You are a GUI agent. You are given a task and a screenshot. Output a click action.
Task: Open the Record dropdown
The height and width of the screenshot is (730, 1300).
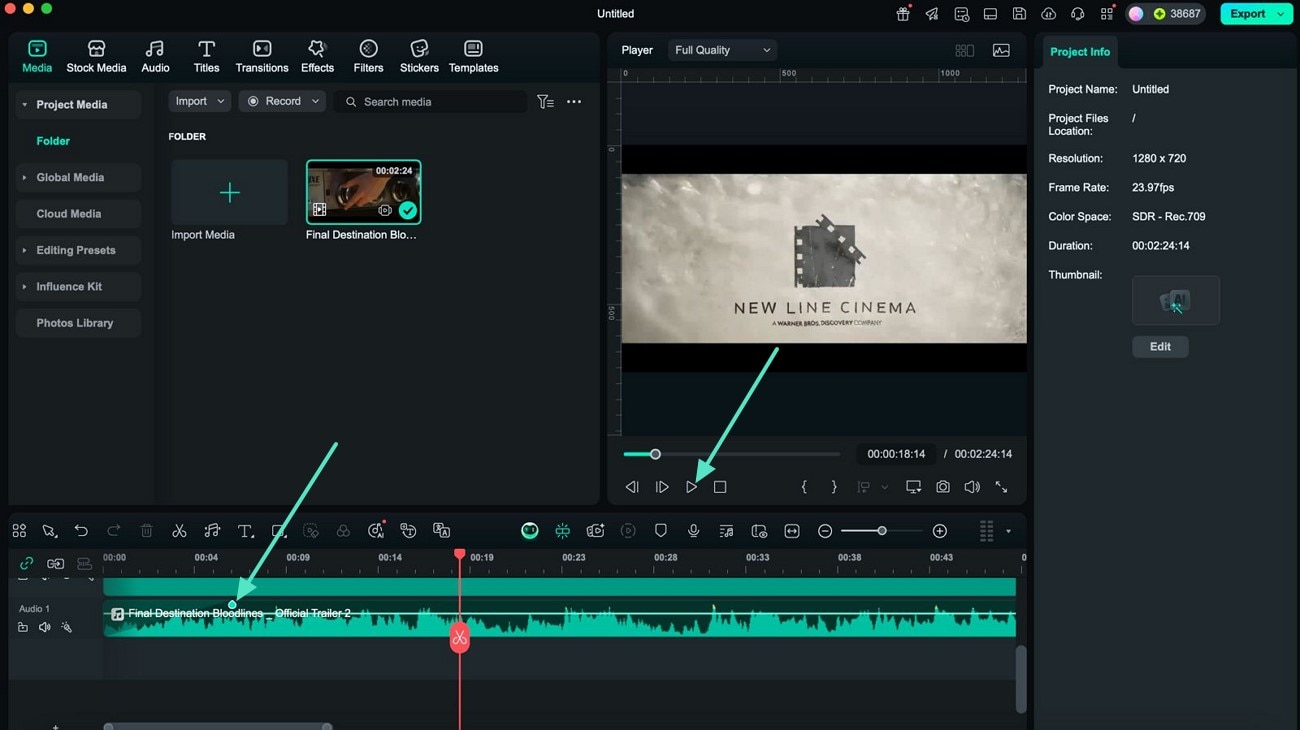tap(282, 101)
